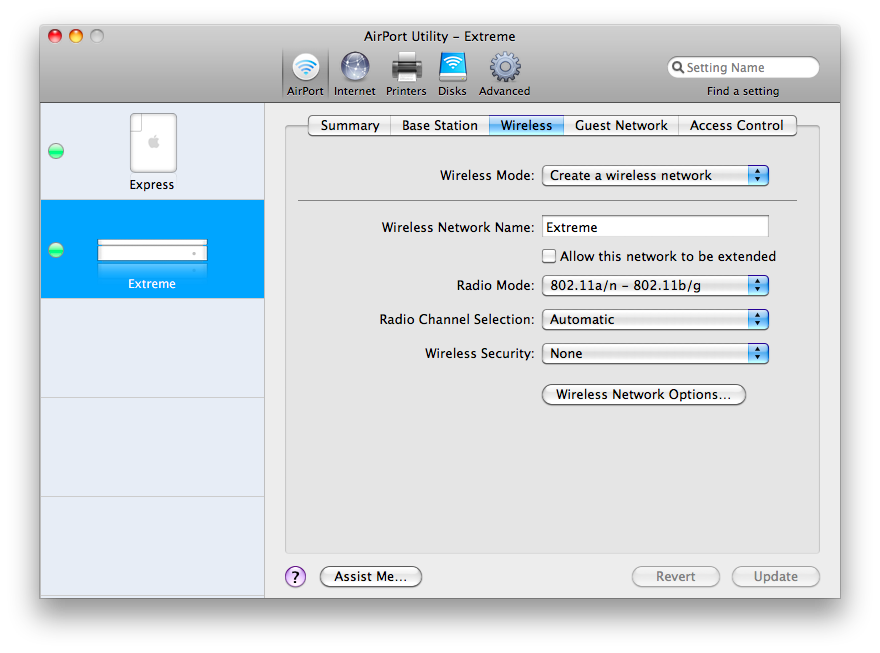Switch to the Summary tab

[x=350, y=126]
